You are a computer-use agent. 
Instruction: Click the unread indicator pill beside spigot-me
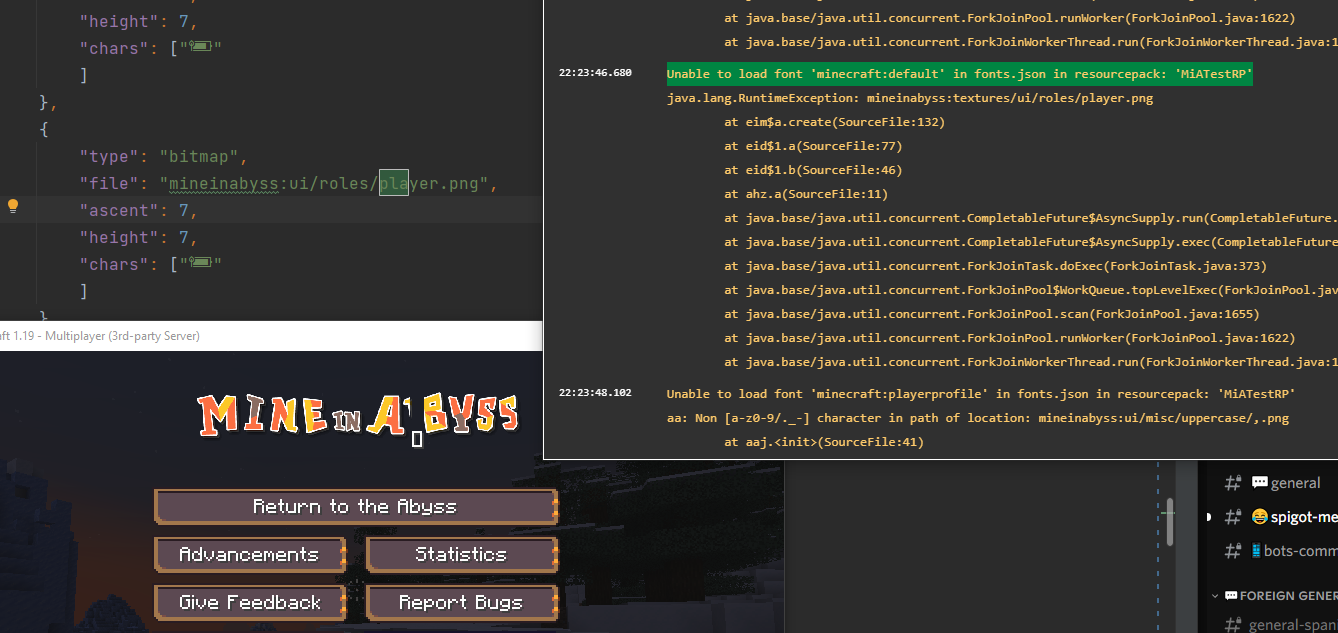(1209, 517)
